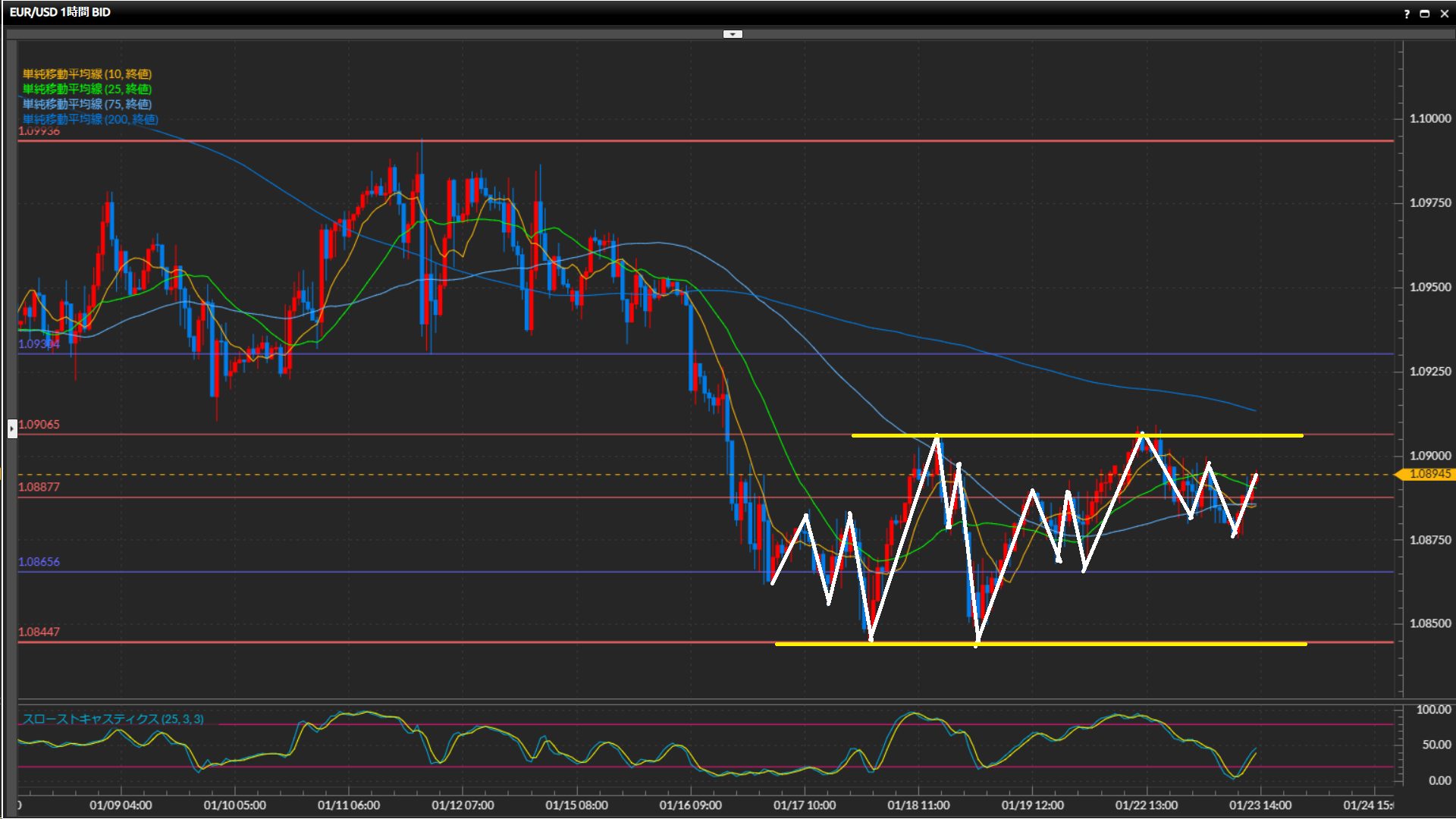
Task: Select the purple 1.08656 horizontal line label
Action: [x=39, y=562]
